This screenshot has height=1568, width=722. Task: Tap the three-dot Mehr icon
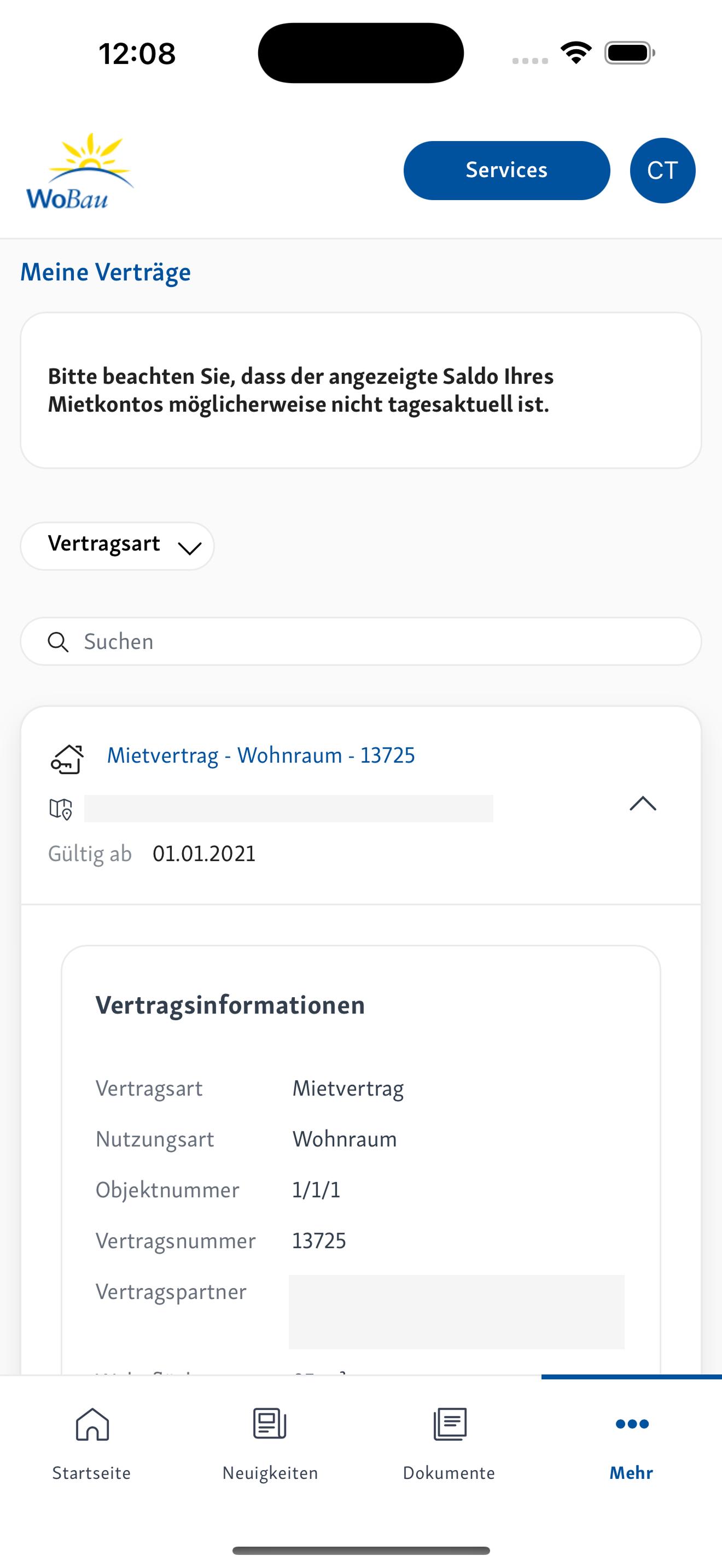pyautogui.click(x=632, y=1424)
